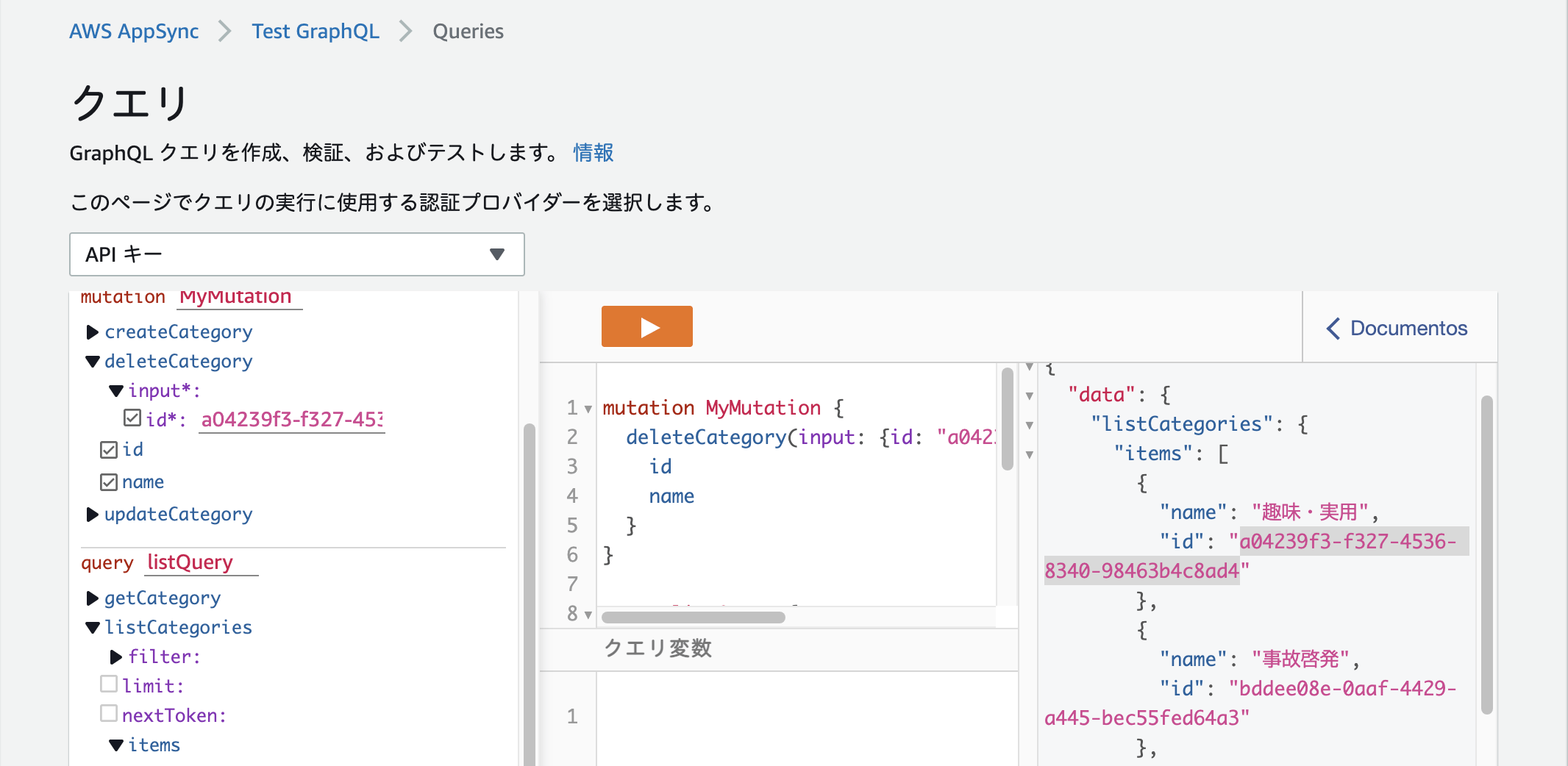
Task: Click the vertical scrollbar of query editor
Action: click(1008, 419)
